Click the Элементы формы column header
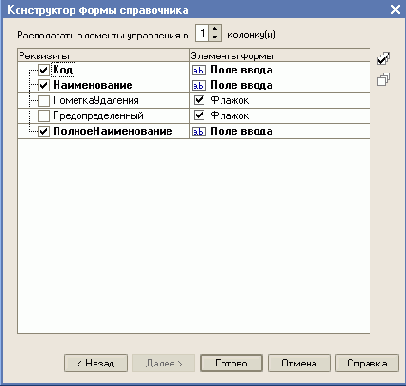This screenshot has width=406, height=386. pos(280,55)
